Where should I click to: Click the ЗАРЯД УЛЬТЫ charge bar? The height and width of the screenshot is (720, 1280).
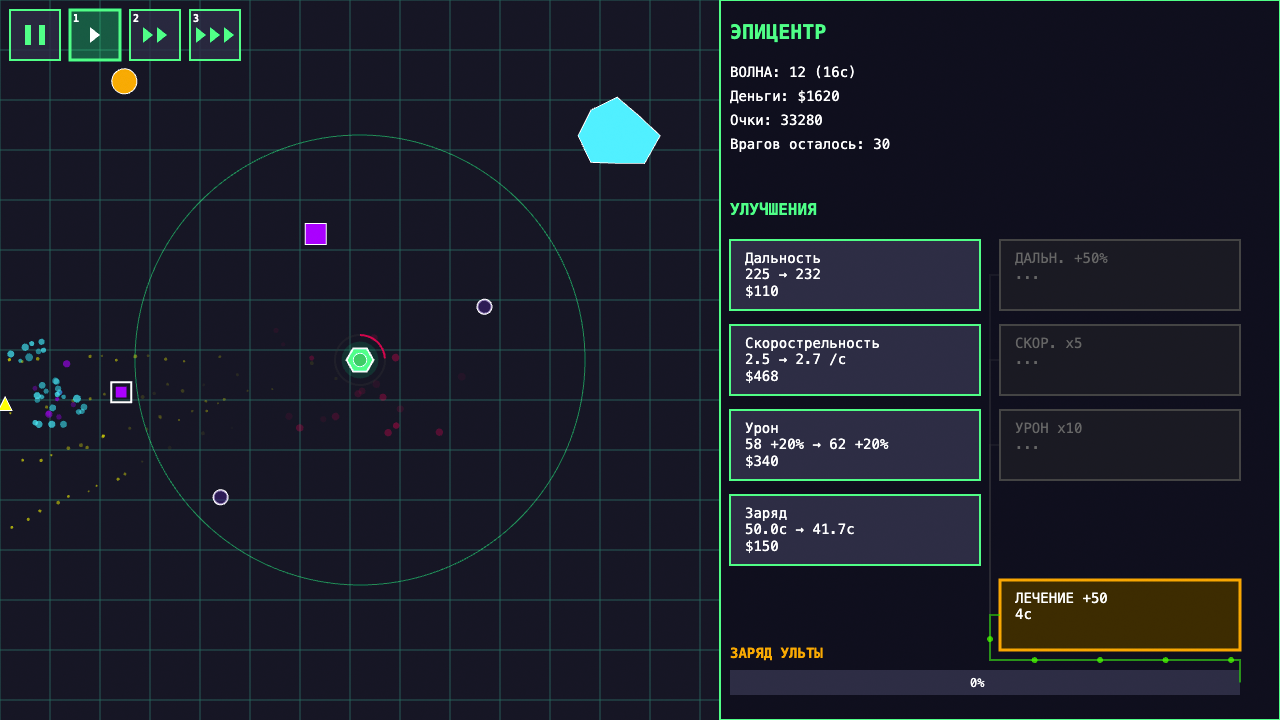pos(985,682)
